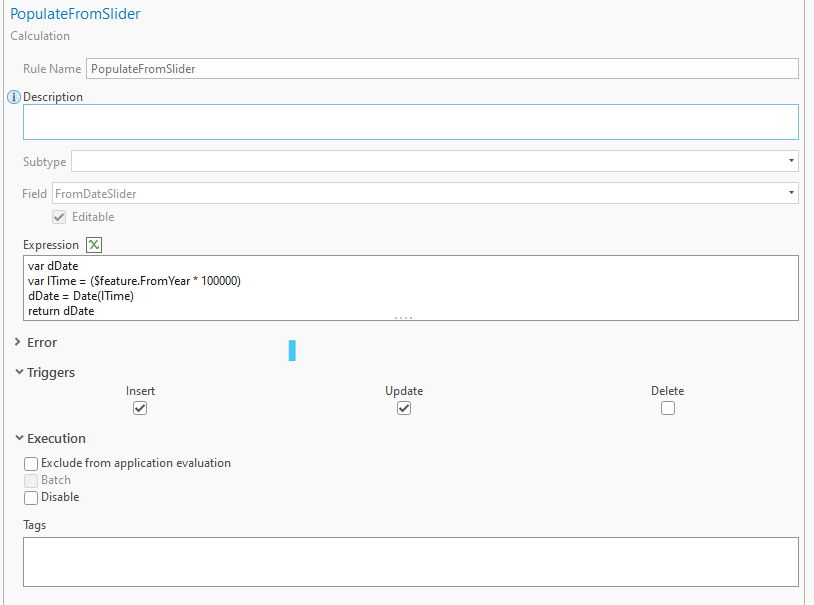Collapse the Triggers section

[18, 372]
